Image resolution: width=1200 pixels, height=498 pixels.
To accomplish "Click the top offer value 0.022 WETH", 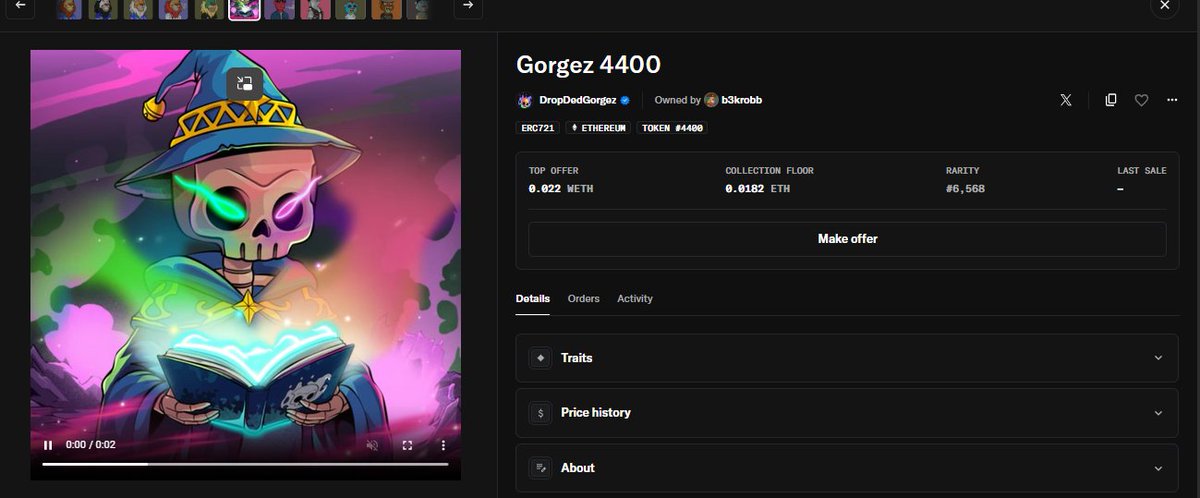I will pos(561,188).
